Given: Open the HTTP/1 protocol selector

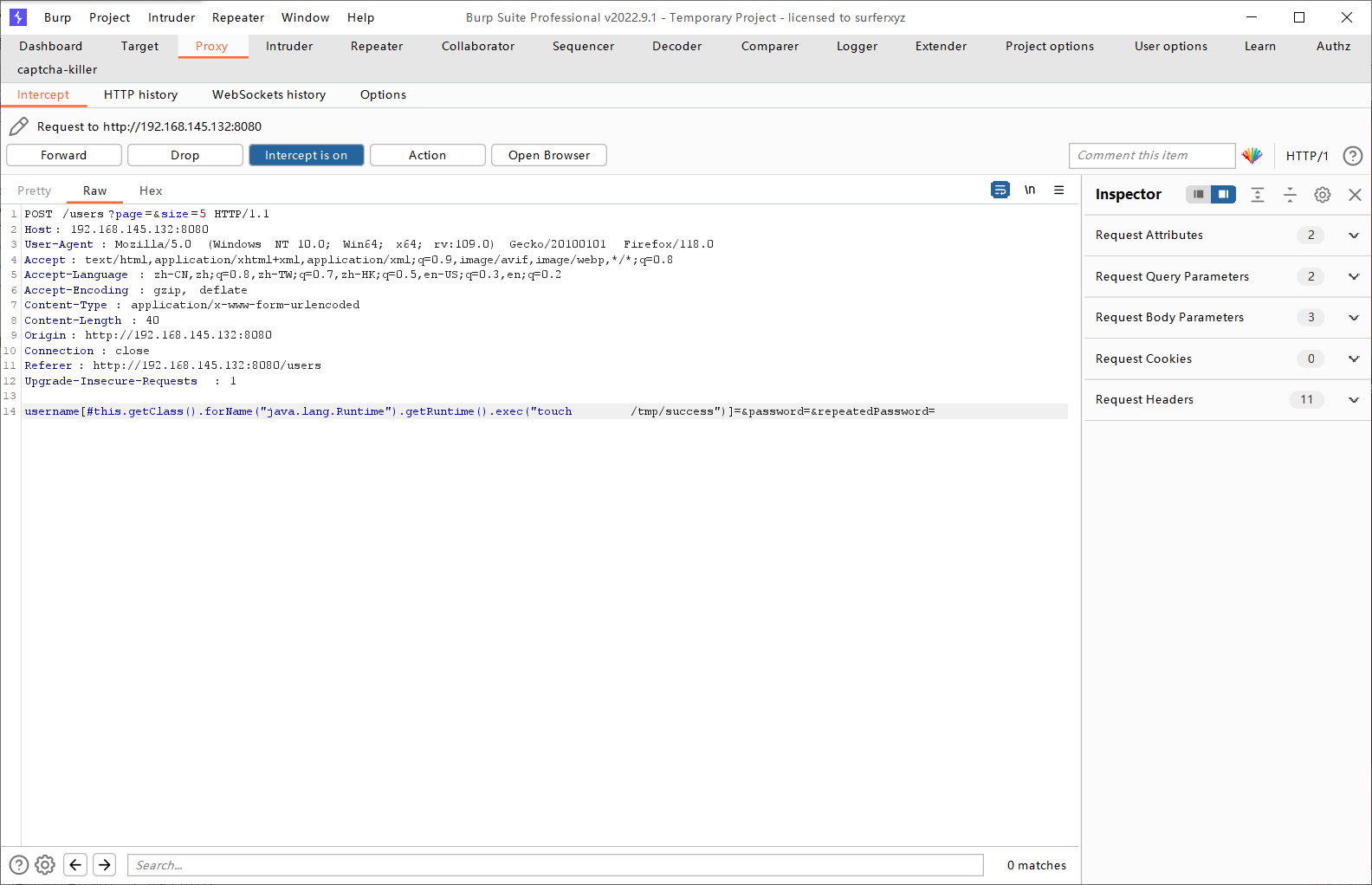Looking at the screenshot, I should 1307,156.
